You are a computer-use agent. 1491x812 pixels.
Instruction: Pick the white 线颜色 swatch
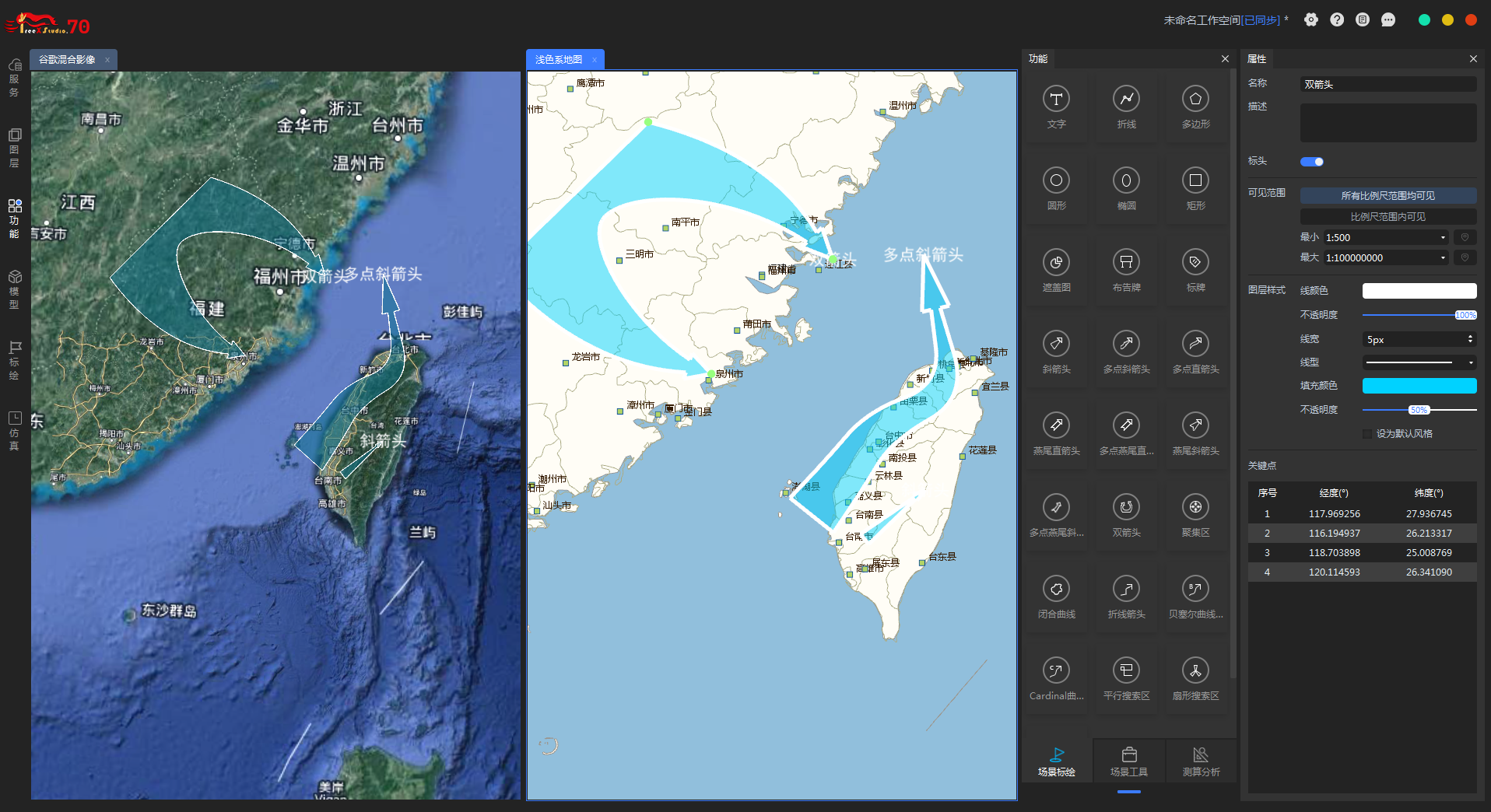click(x=1419, y=291)
